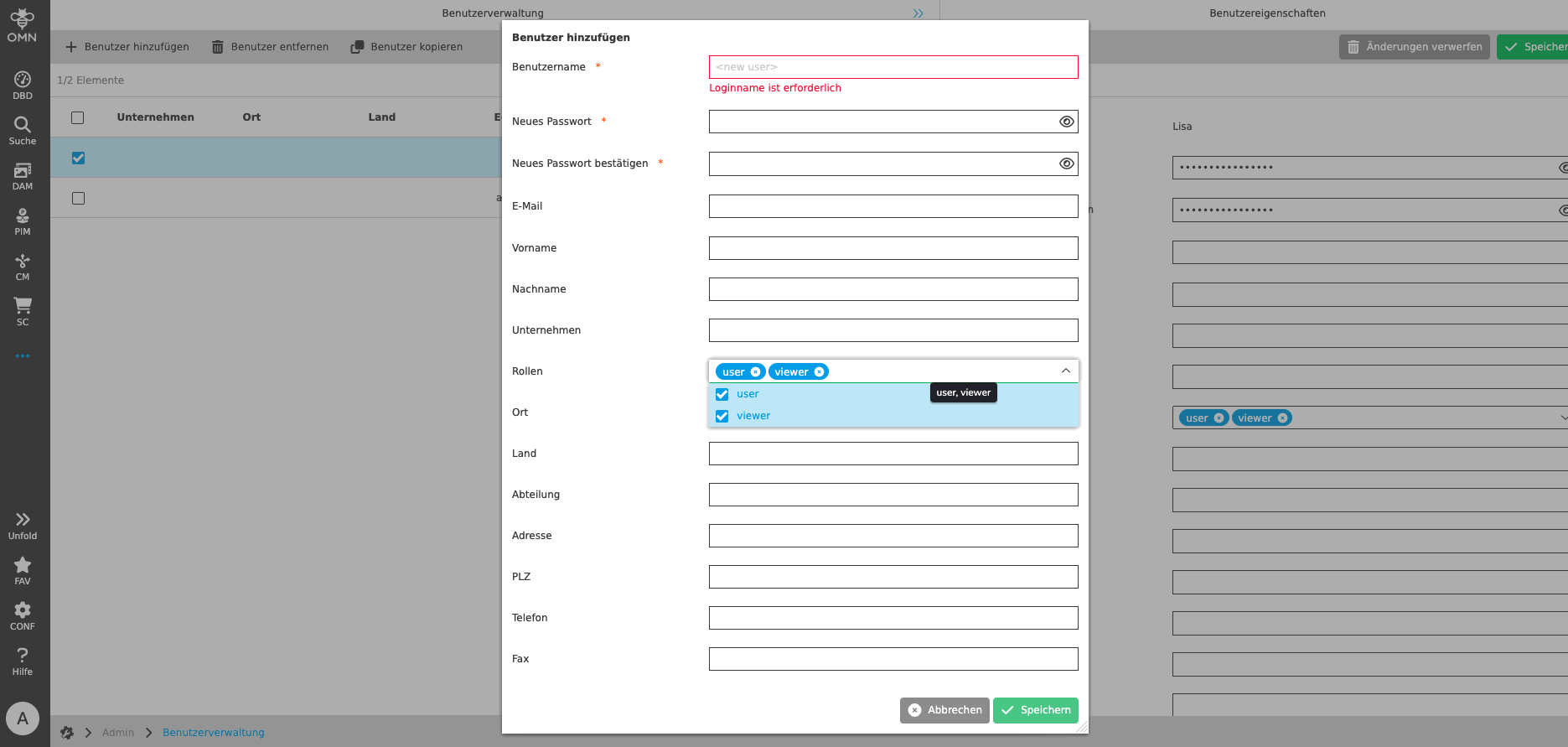The width and height of the screenshot is (1568, 747).
Task: Focus the Unternehmen input field
Action: pyautogui.click(x=893, y=330)
